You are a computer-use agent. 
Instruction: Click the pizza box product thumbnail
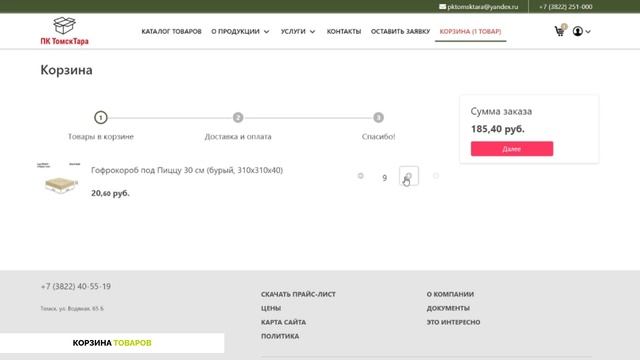click(60, 180)
